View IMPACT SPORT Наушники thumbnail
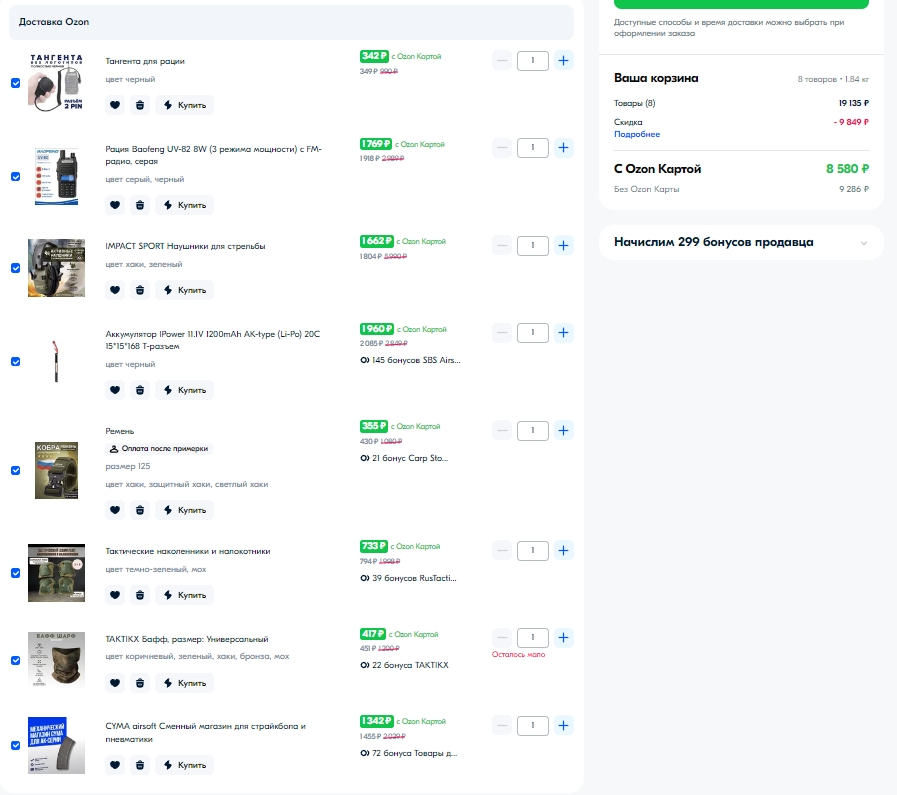Image resolution: width=897 pixels, height=795 pixels. coord(56,268)
